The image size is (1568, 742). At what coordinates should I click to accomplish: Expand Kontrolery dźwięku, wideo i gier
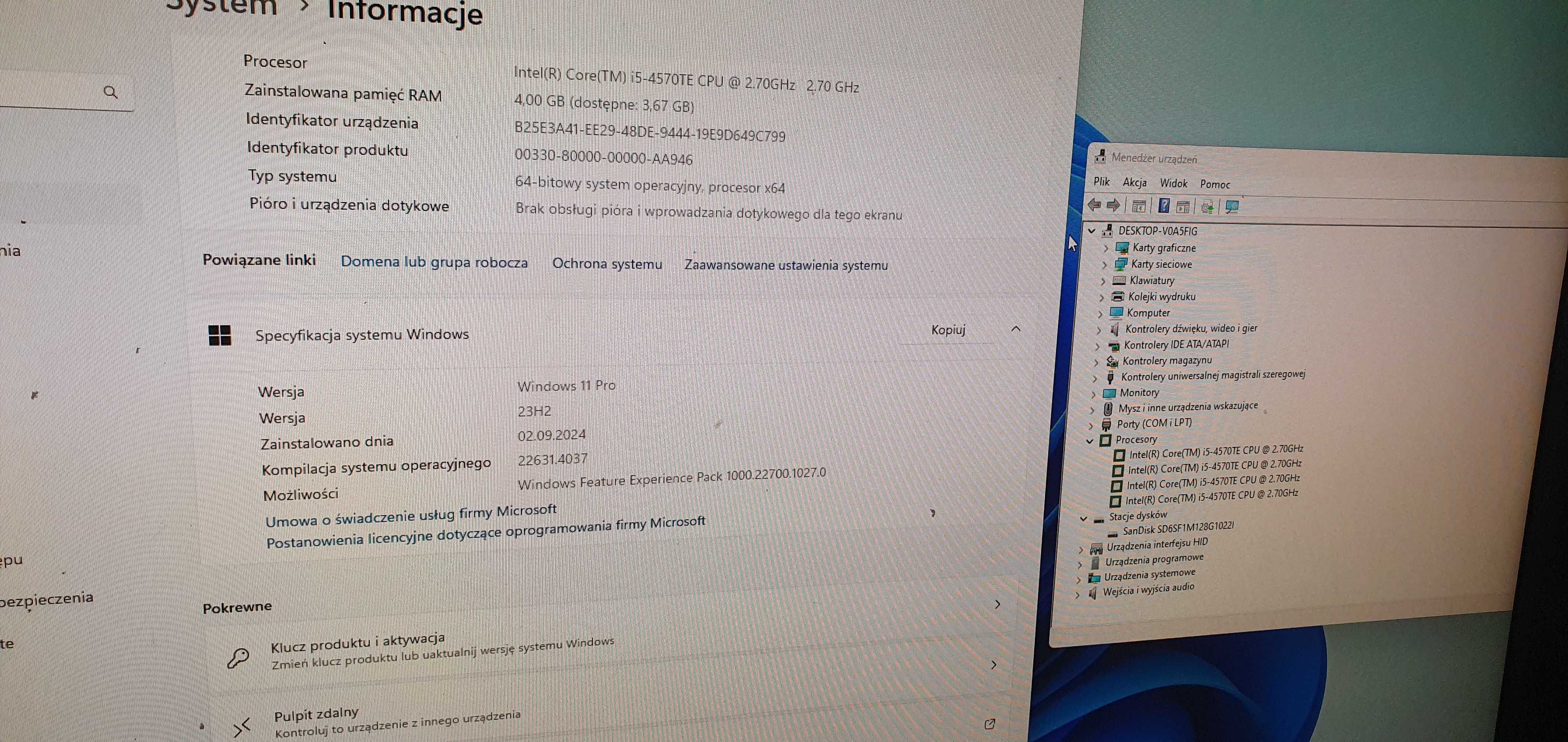coord(1099,330)
